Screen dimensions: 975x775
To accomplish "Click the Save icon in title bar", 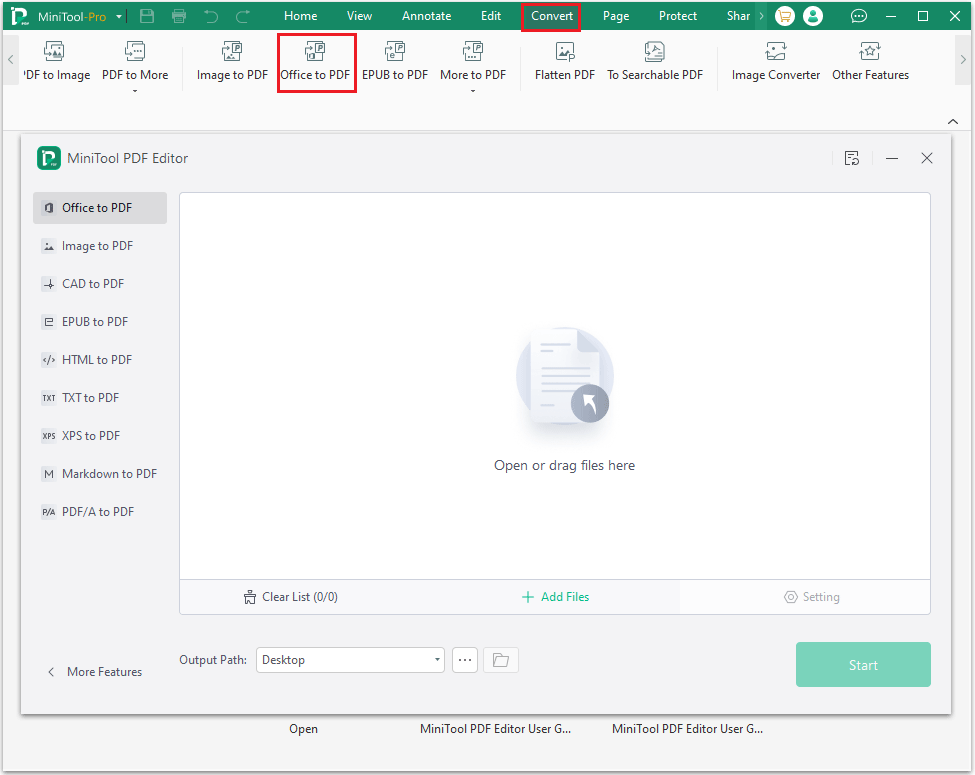I will (147, 16).
